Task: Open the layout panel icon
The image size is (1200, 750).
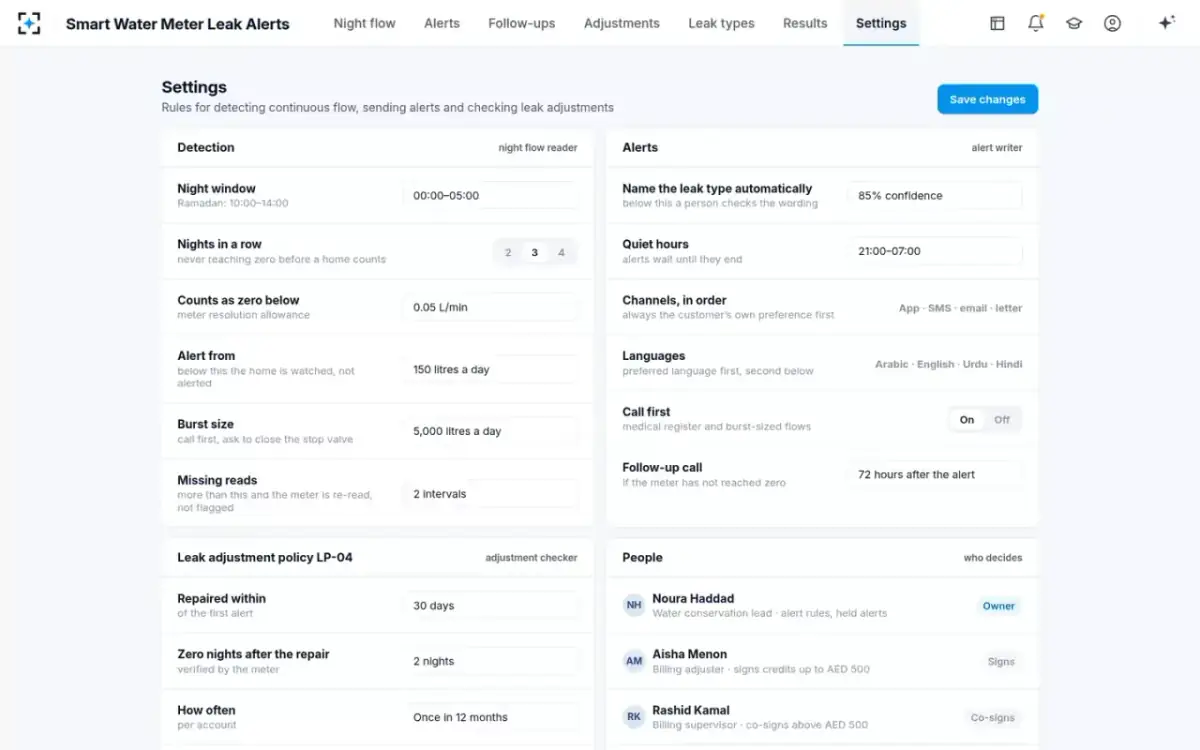Action: click(997, 23)
